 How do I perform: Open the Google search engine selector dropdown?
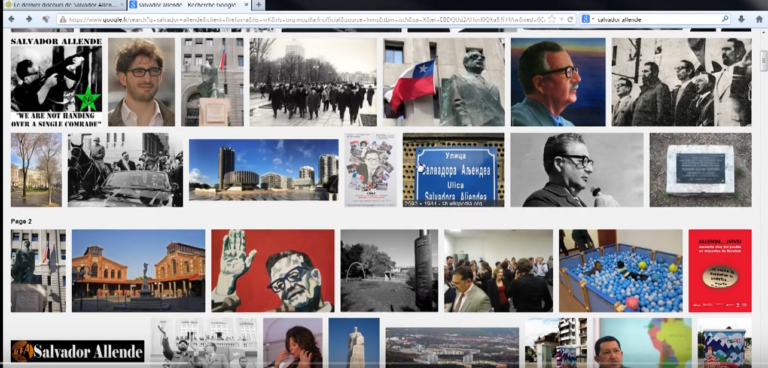tap(587, 20)
